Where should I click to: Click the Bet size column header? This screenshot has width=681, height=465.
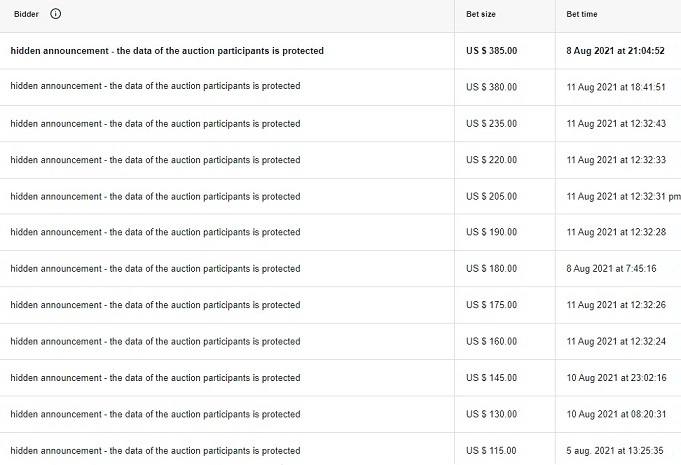(x=481, y=14)
